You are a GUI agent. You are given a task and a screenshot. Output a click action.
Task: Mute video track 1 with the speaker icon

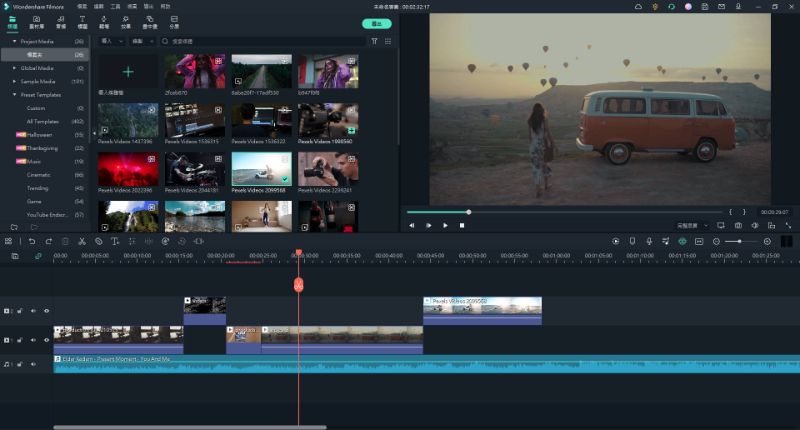click(x=33, y=340)
